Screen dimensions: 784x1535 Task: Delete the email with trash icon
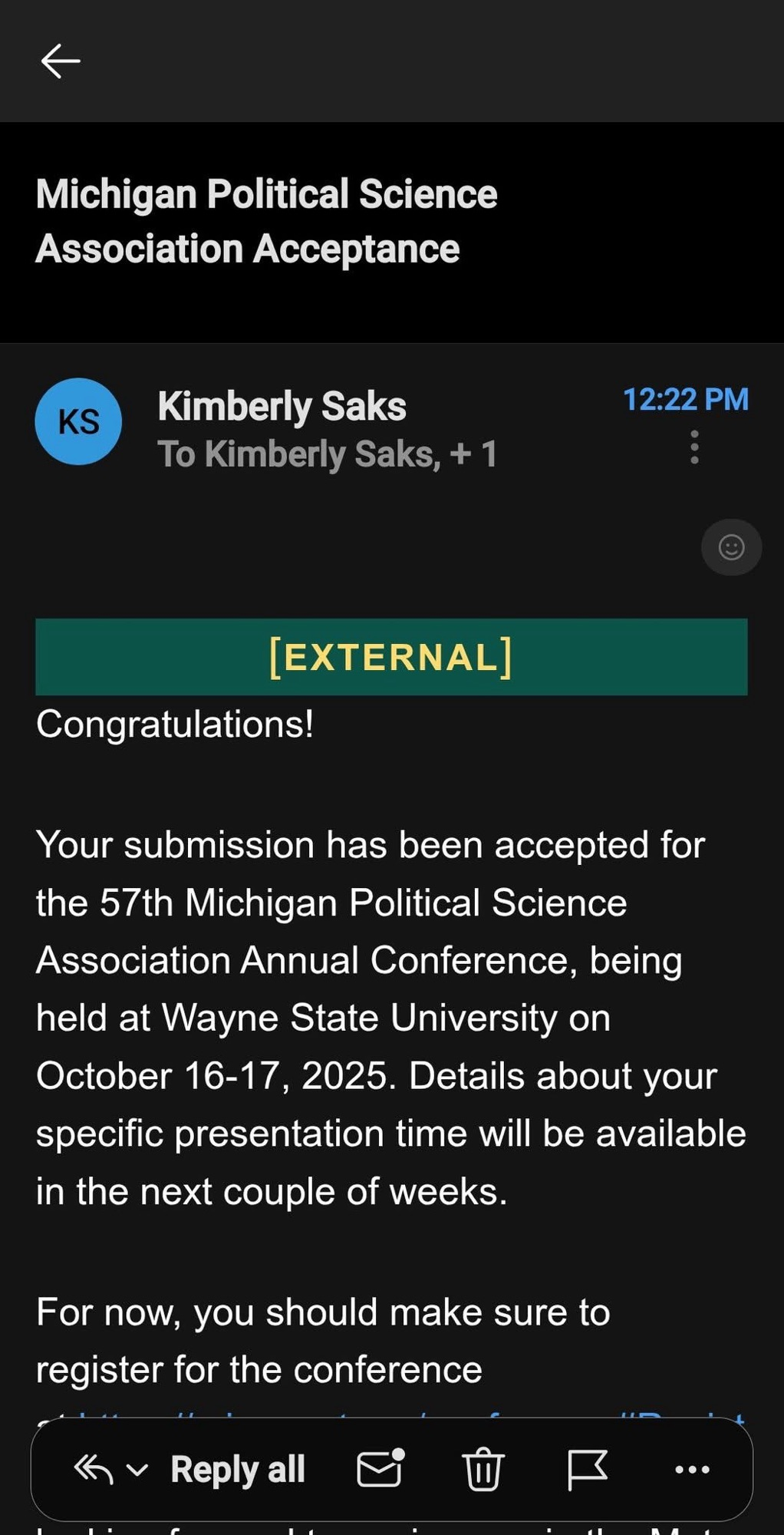[483, 1469]
